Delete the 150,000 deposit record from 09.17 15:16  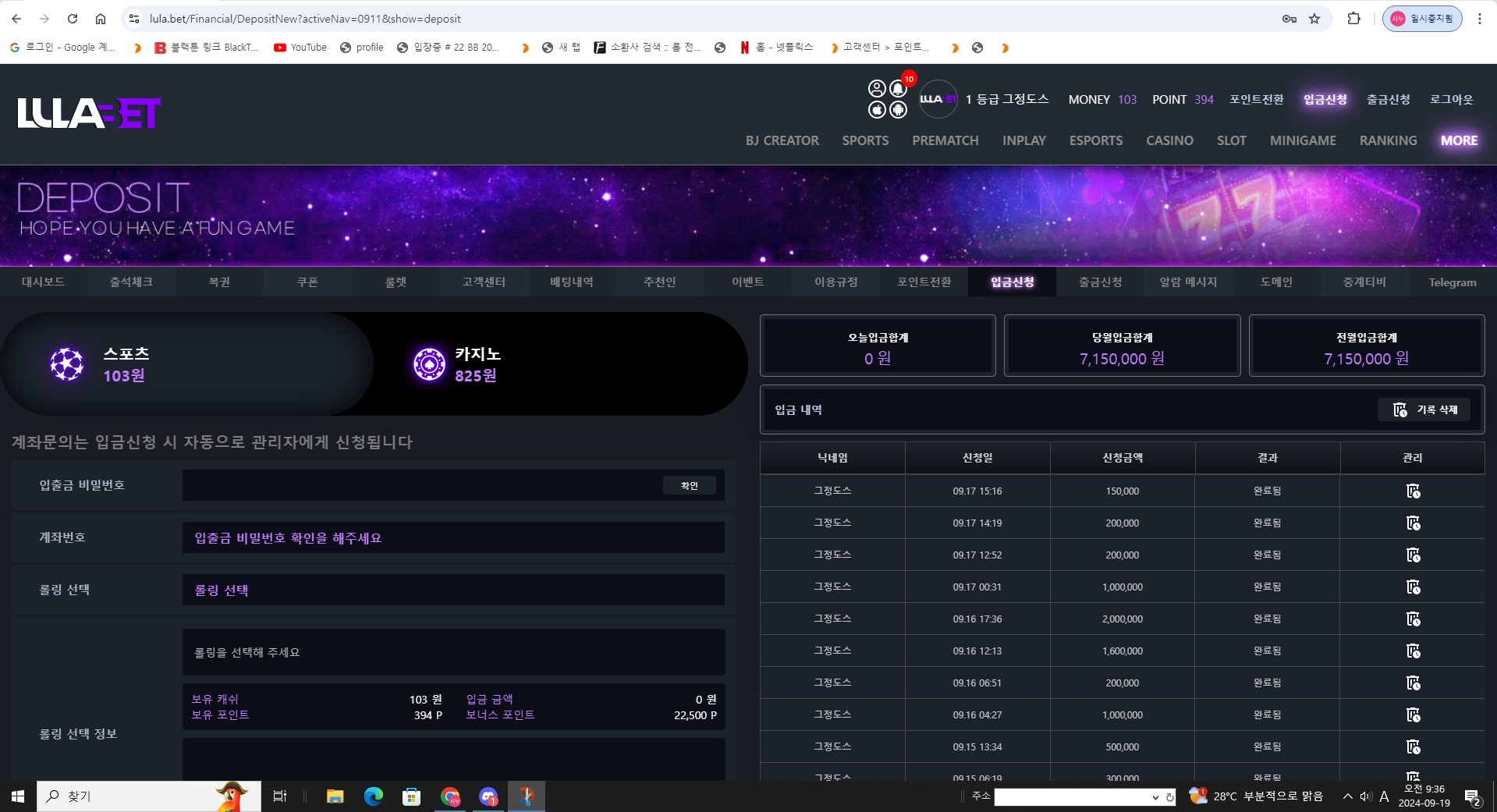coord(1413,491)
